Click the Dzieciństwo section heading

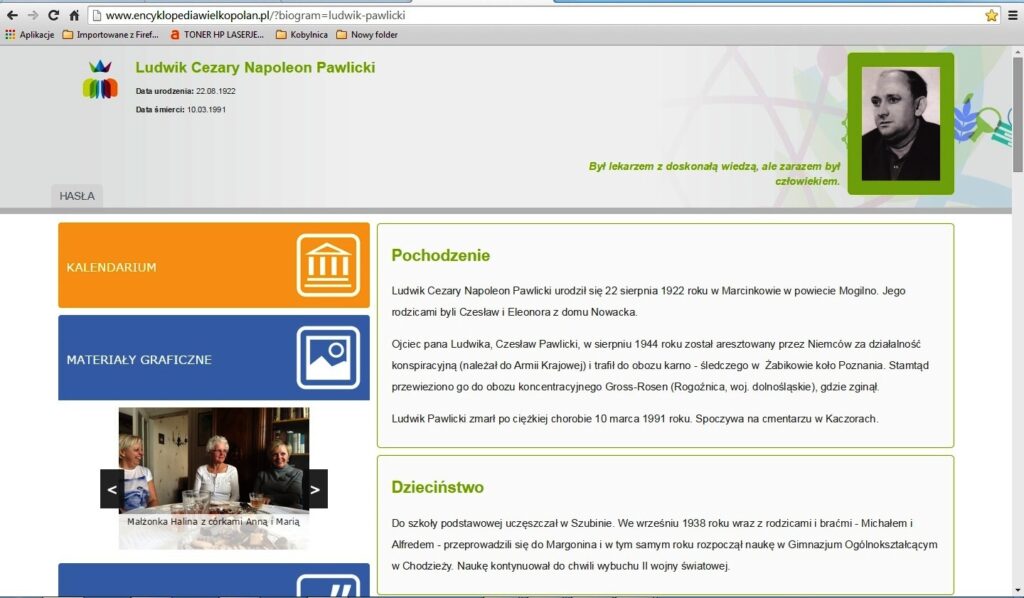(x=438, y=487)
